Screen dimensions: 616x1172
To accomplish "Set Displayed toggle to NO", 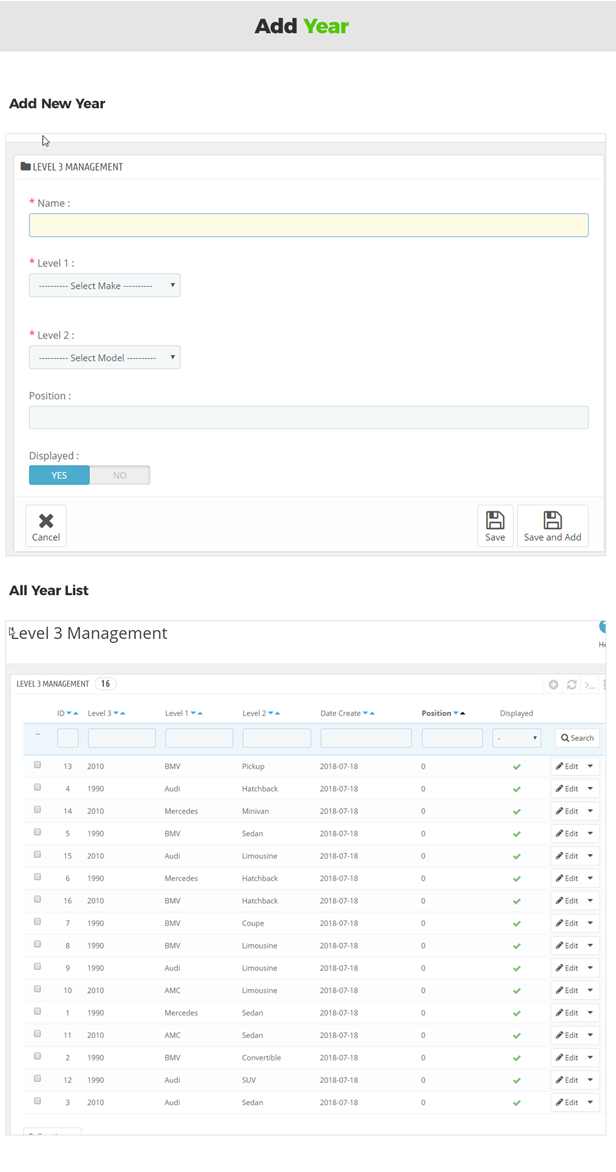I will pyautogui.click(x=120, y=475).
